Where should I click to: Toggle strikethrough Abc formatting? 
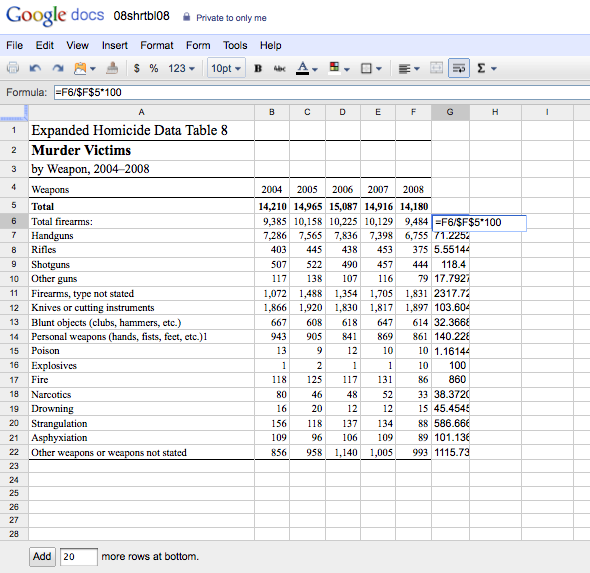(x=279, y=68)
